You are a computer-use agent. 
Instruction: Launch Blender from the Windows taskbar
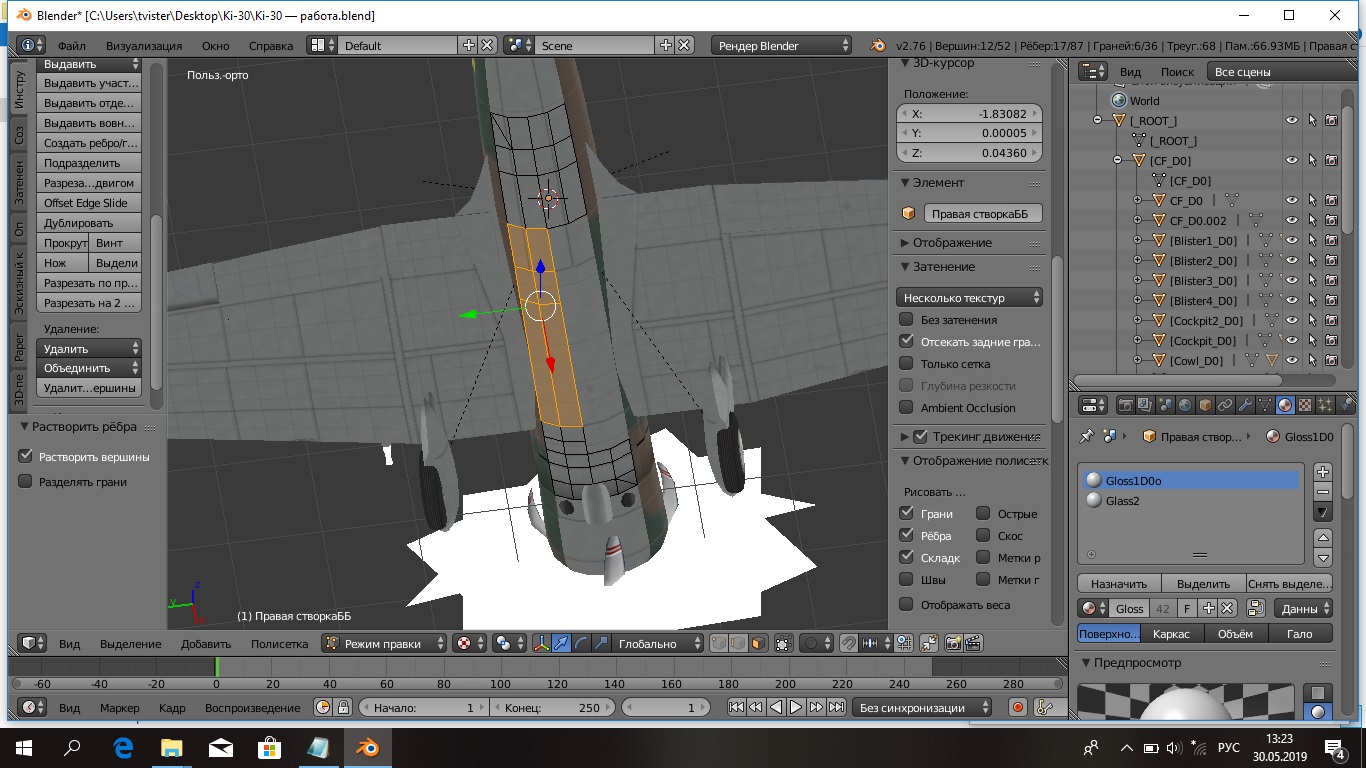coord(369,747)
